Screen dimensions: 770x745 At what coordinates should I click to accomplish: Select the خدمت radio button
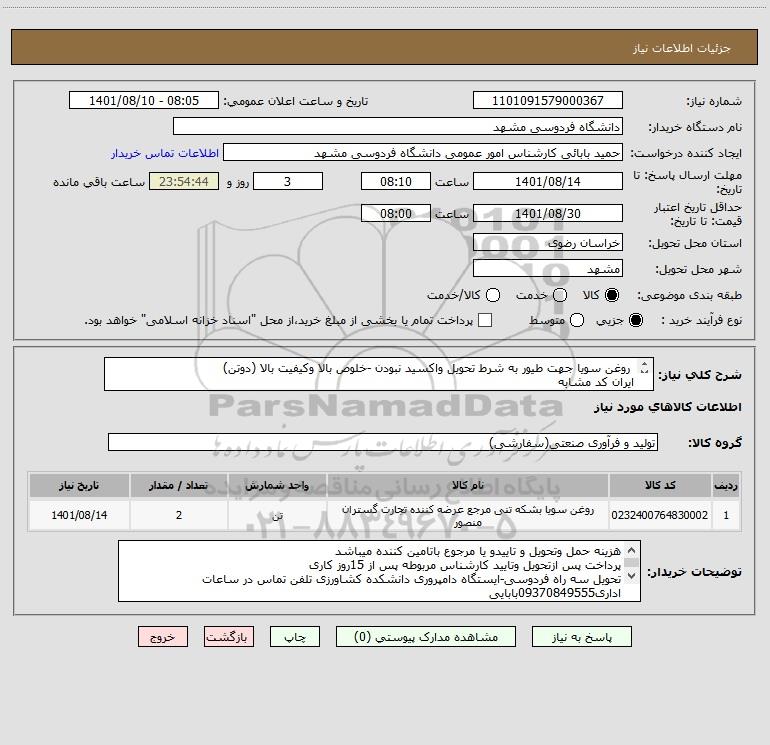(x=560, y=295)
